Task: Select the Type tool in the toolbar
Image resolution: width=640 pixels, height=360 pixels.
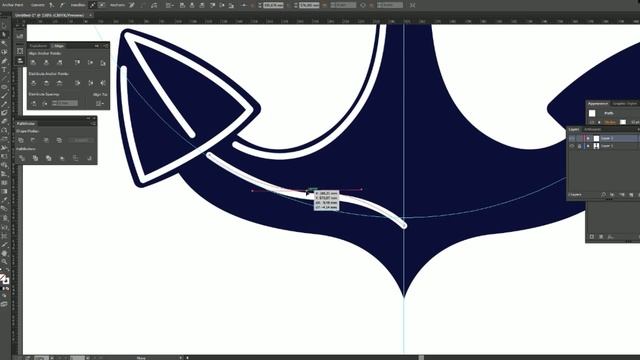Action: (x=4, y=69)
